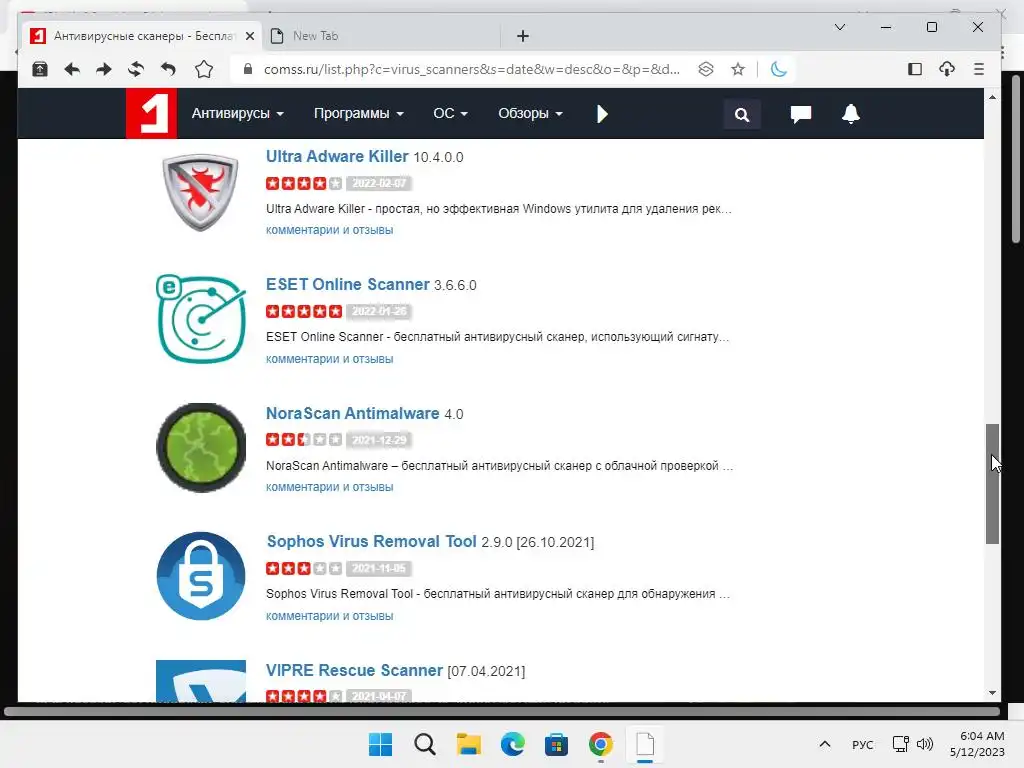
Task: Click the comss.ru address bar
Action: click(472, 69)
